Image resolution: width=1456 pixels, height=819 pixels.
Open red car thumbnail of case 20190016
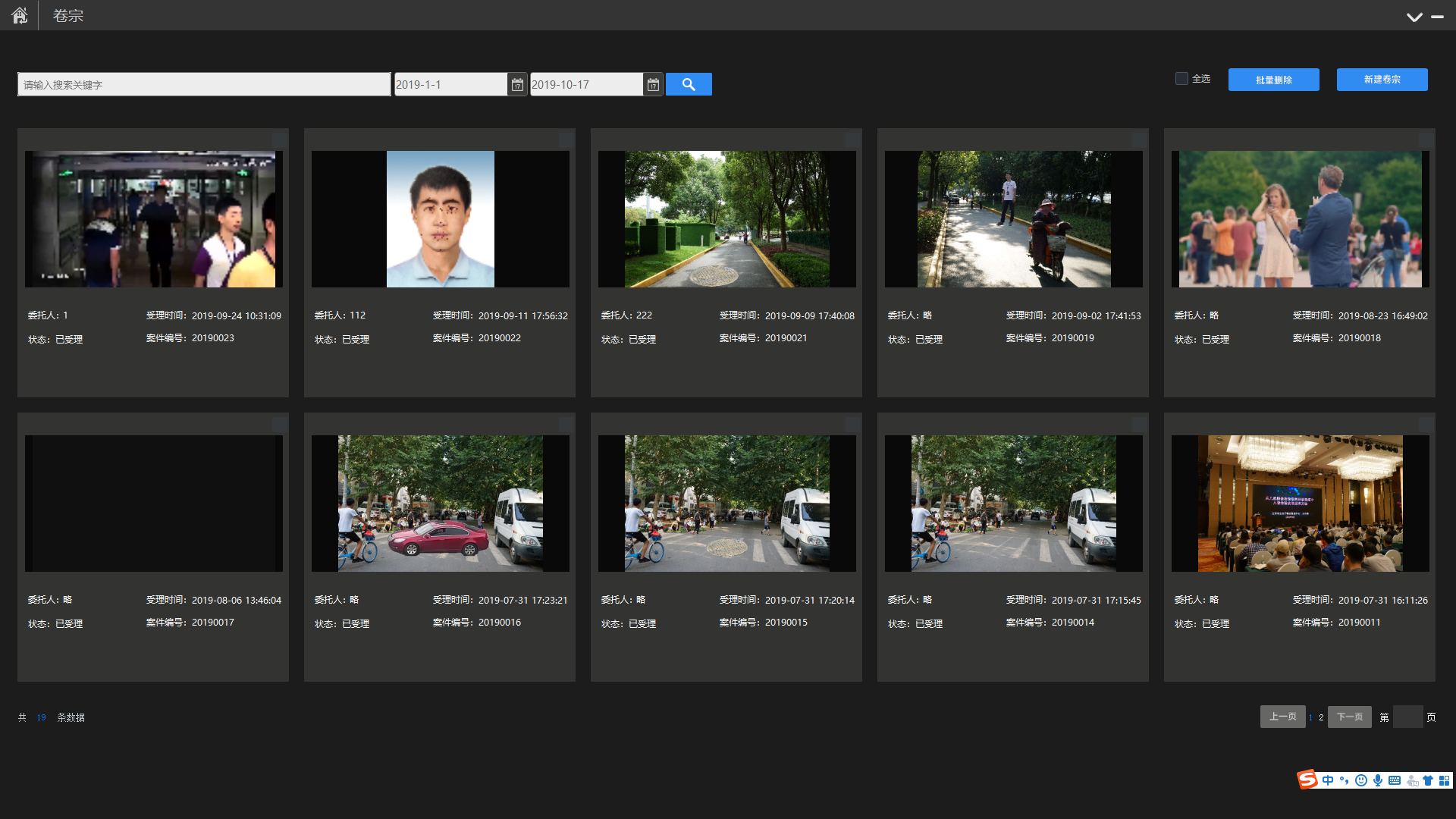441,504
